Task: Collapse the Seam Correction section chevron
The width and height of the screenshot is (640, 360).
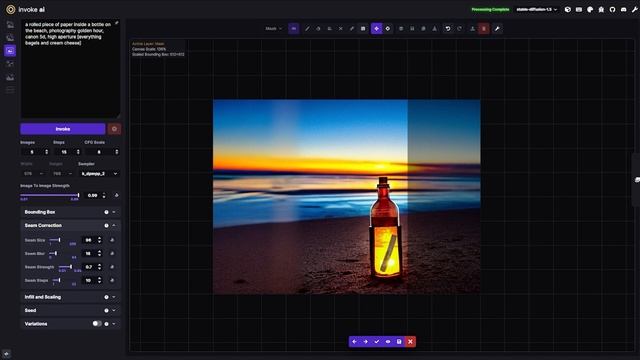Action: 114,225
